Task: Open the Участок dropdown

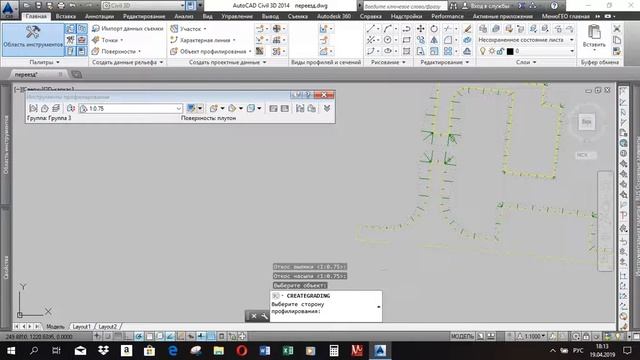Action: click(188, 29)
